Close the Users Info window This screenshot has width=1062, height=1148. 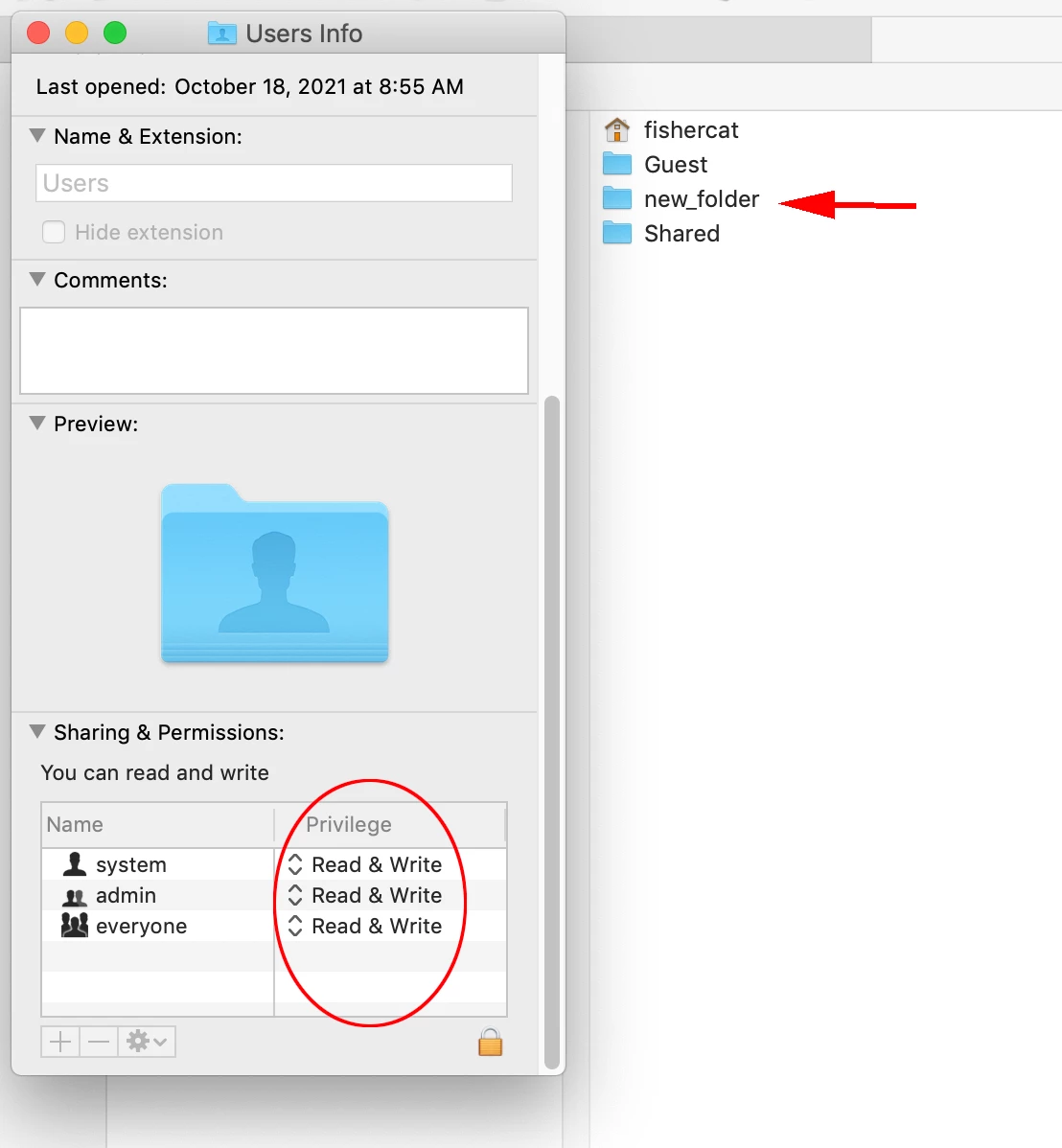(x=38, y=33)
